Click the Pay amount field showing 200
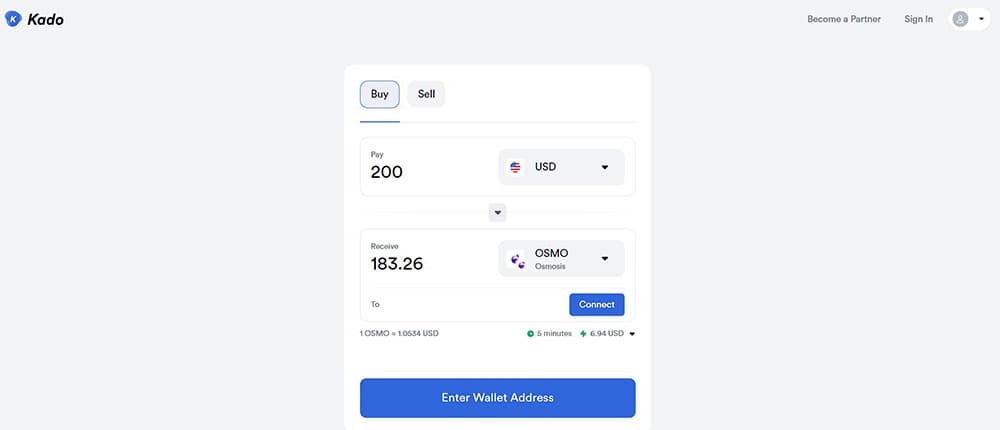1000x430 pixels. click(427, 167)
